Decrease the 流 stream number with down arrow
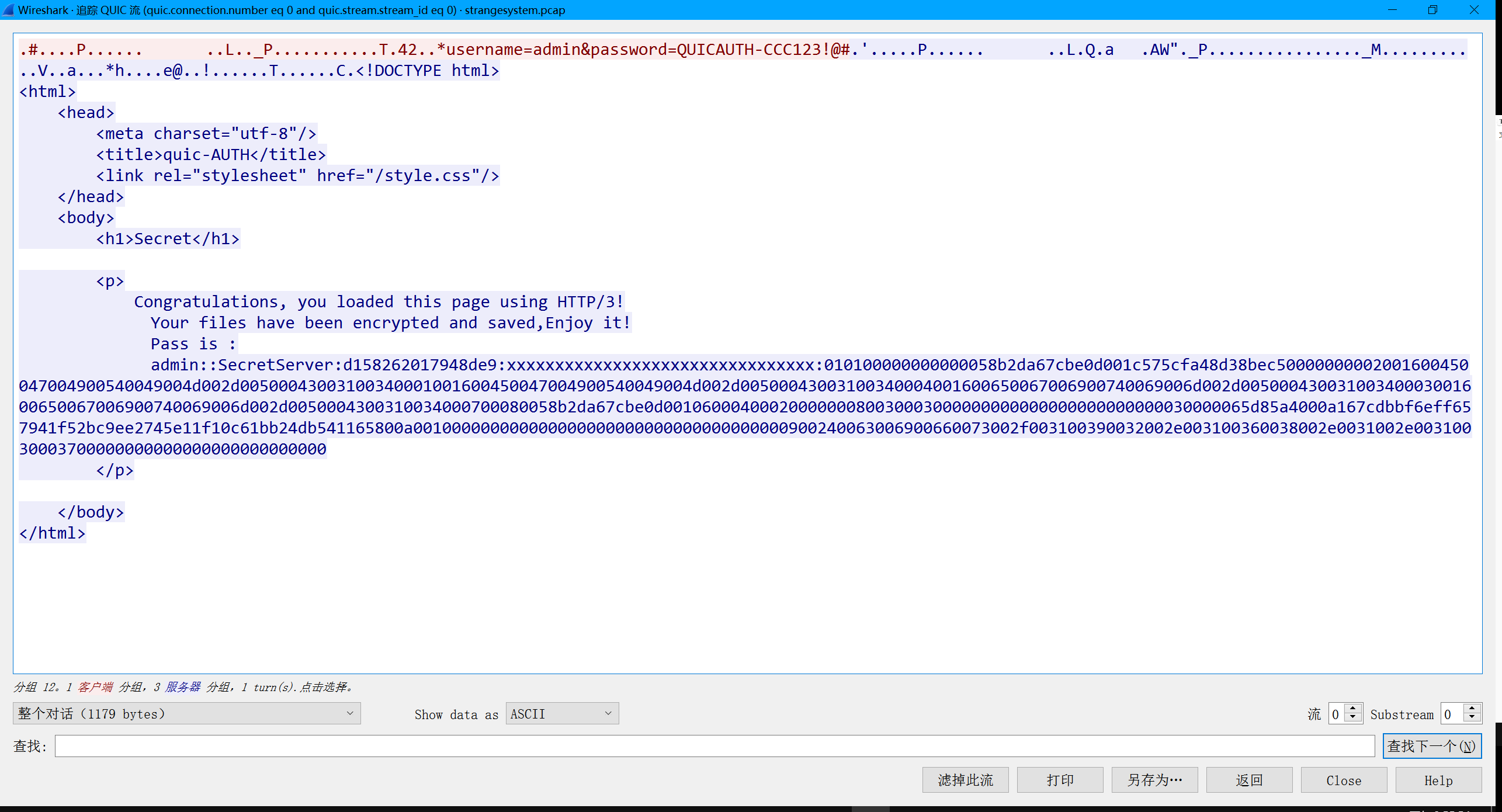Image resolution: width=1502 pixels, height=812 pixels. click(1353, 718)
